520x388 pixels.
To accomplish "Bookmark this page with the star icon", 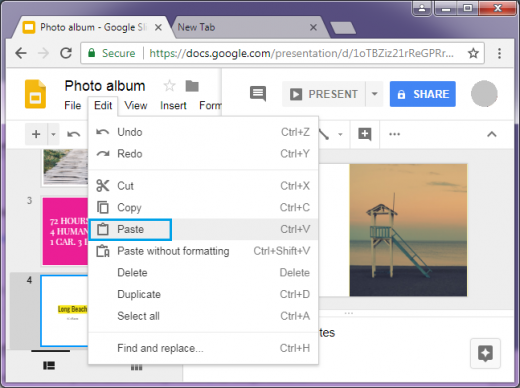I will point(473,53).
